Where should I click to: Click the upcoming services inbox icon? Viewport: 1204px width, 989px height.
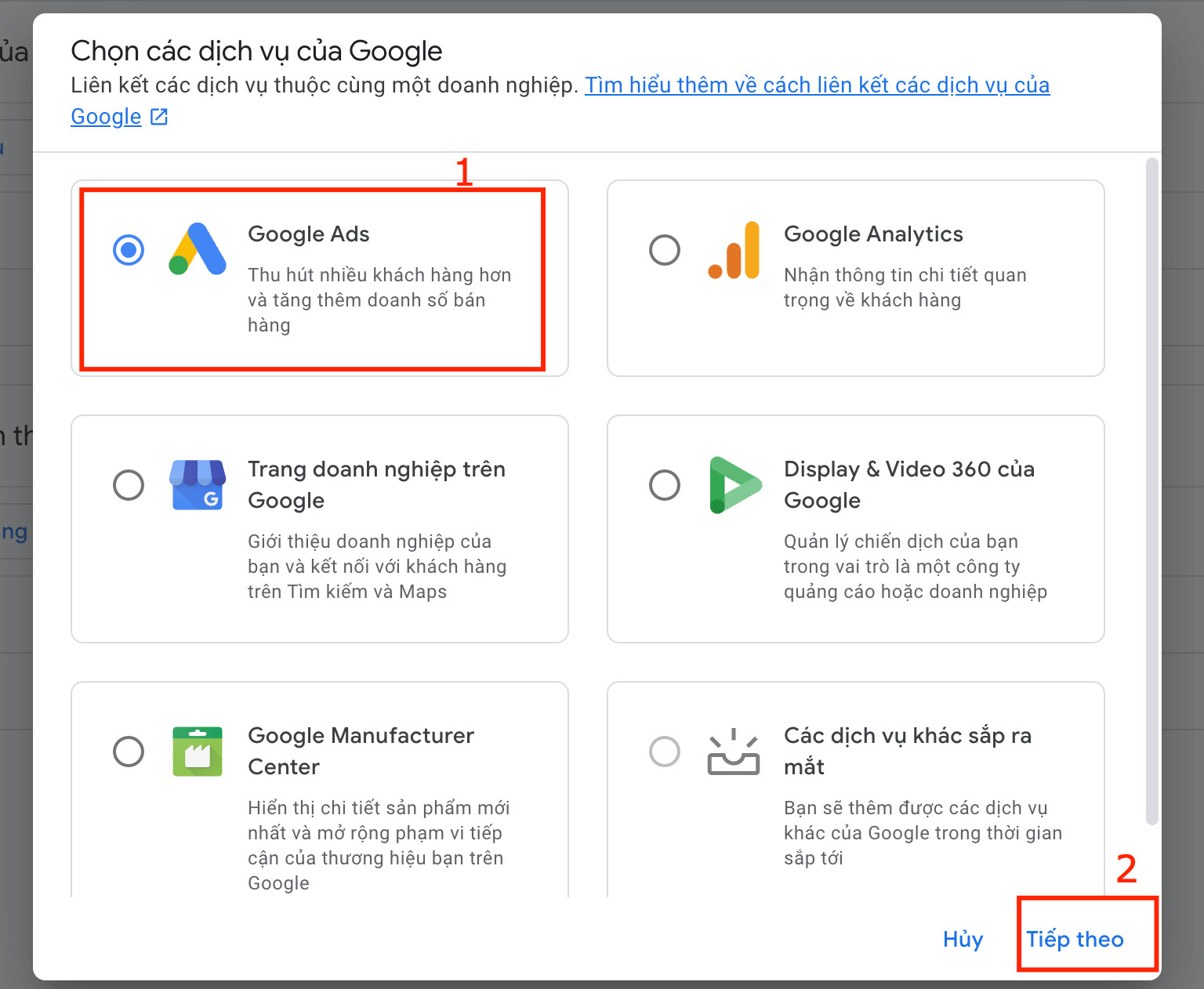click(x=734, y=752)
